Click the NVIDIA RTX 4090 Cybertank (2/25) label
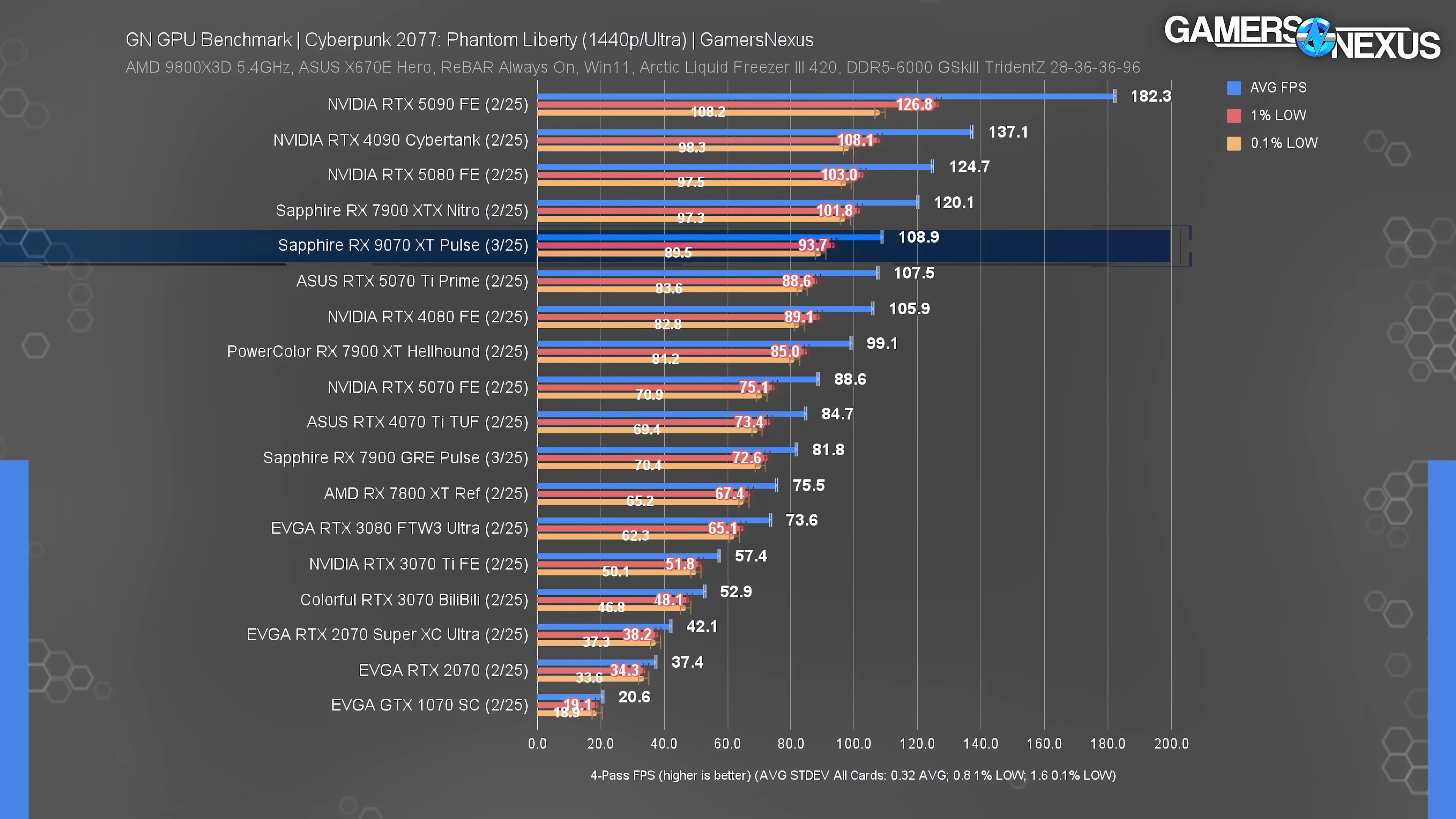 (x=401, y=140)
